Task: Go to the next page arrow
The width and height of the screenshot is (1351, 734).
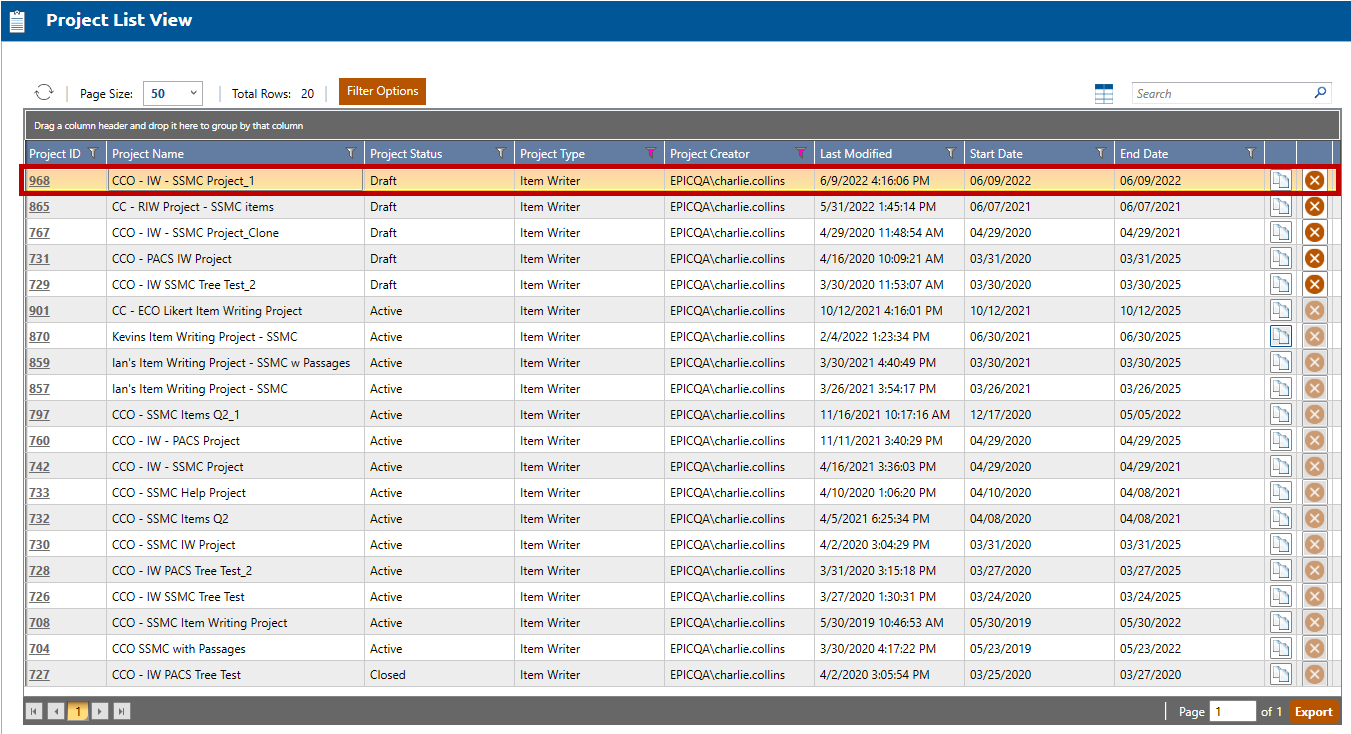Action: click(x=100, y=712)
